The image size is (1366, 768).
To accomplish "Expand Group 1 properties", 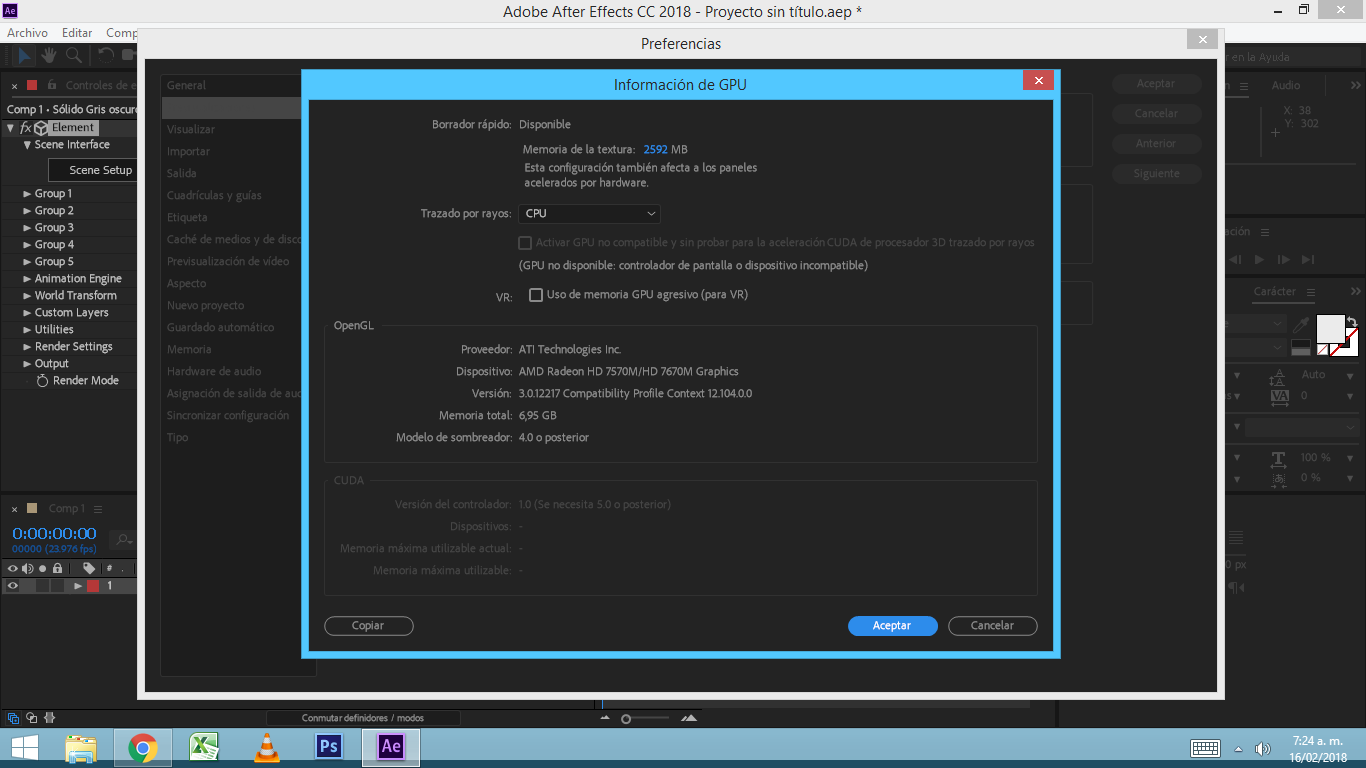I will [x=27, y=194].
